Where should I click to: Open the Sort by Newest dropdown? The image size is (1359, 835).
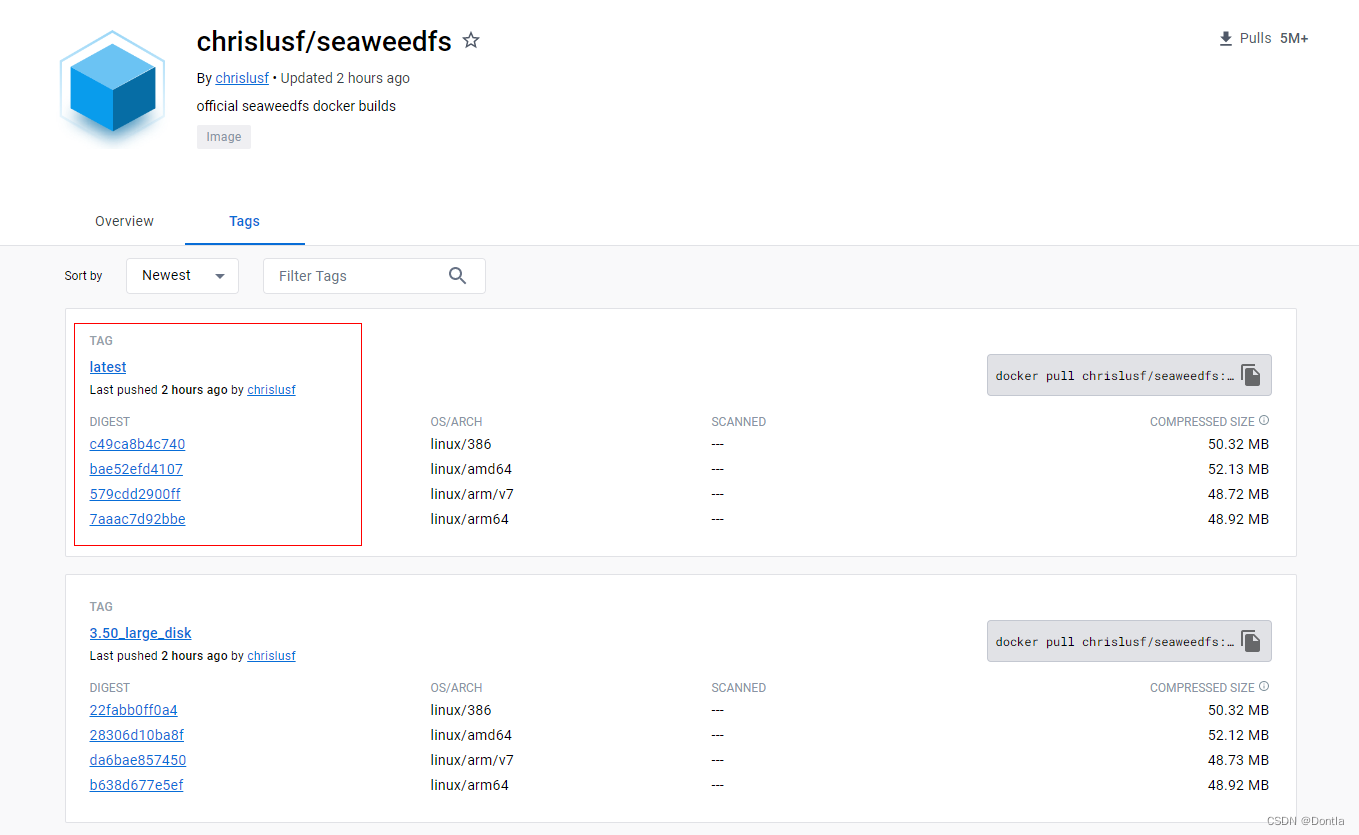181,275
